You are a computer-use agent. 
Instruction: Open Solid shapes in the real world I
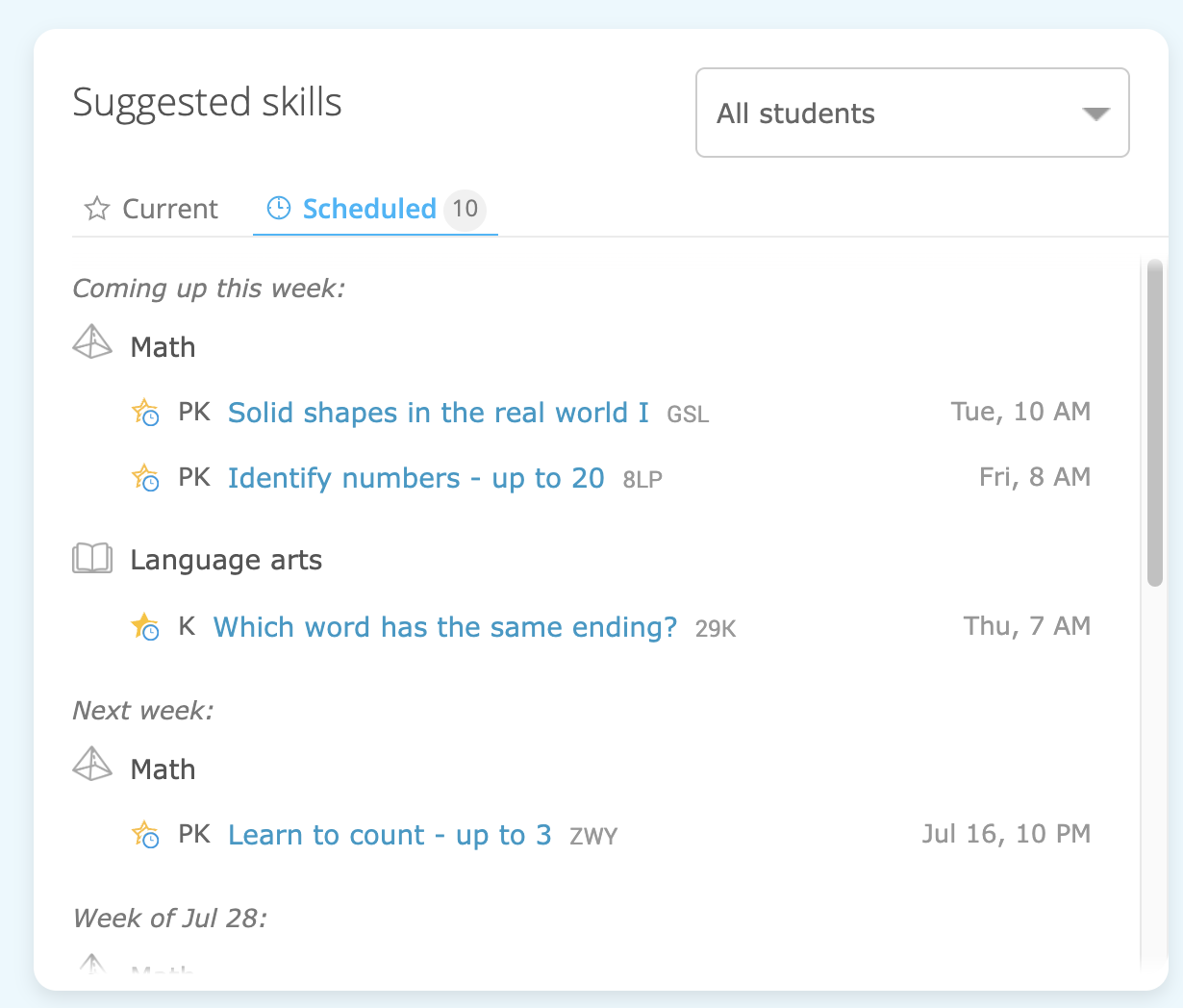pos(439,413)
